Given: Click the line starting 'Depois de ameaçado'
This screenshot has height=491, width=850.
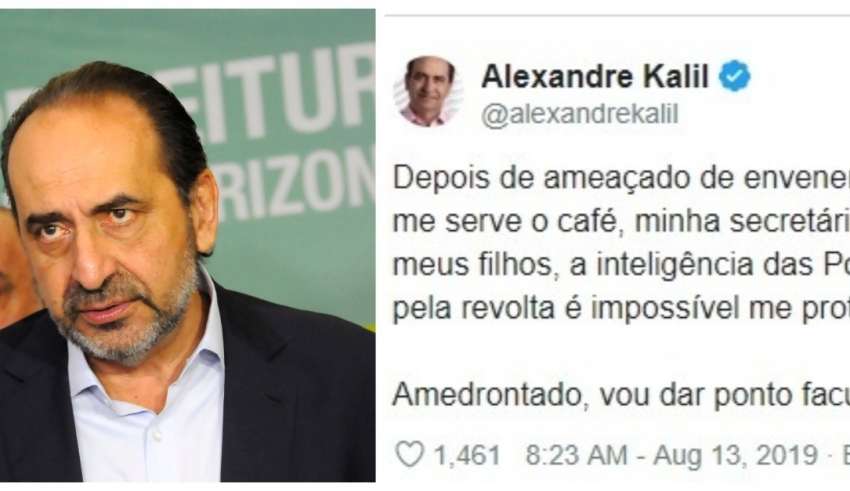Looking at the screenshot, I should tap(621, 179).
